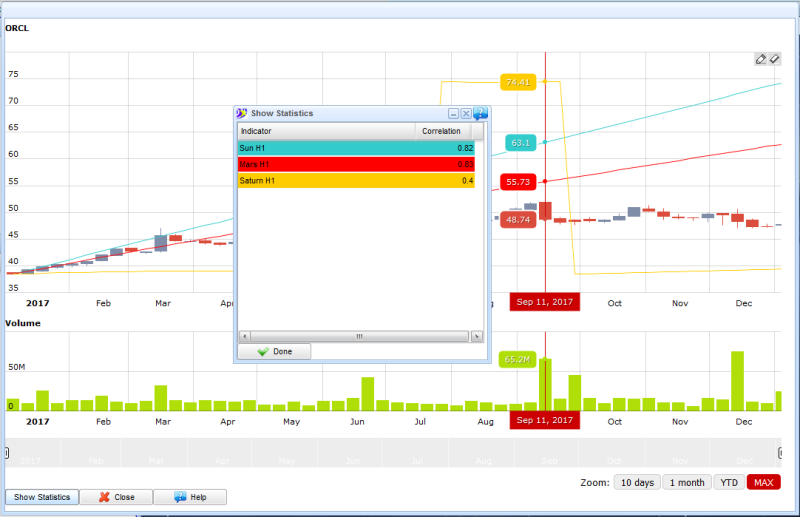Select the MAX zoom option
Screen dimensions: 800x517
pyautogui.click(x=763, y=482)
